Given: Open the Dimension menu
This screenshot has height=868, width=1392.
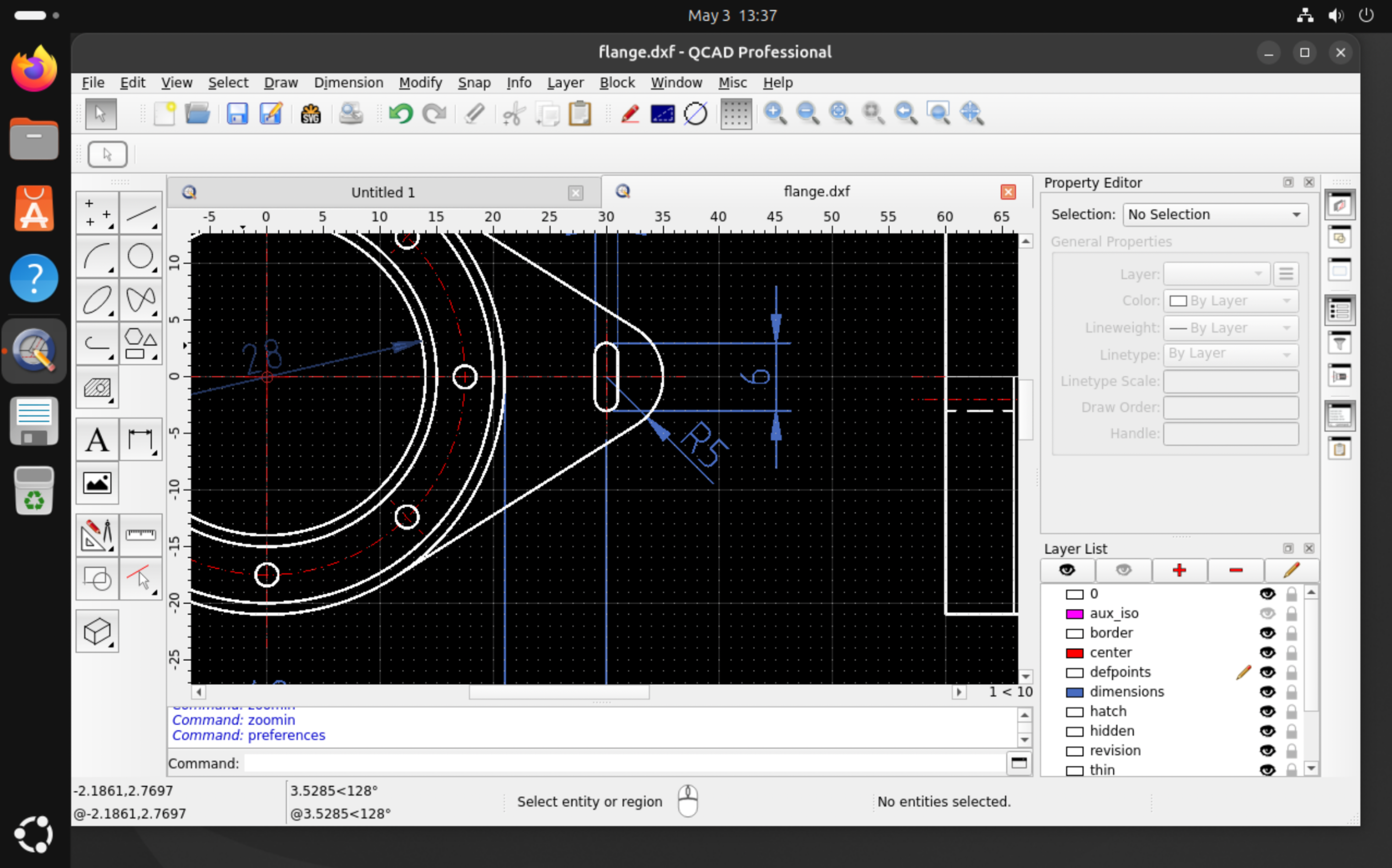Looking at the screenshot, I should tap(349, 83).
